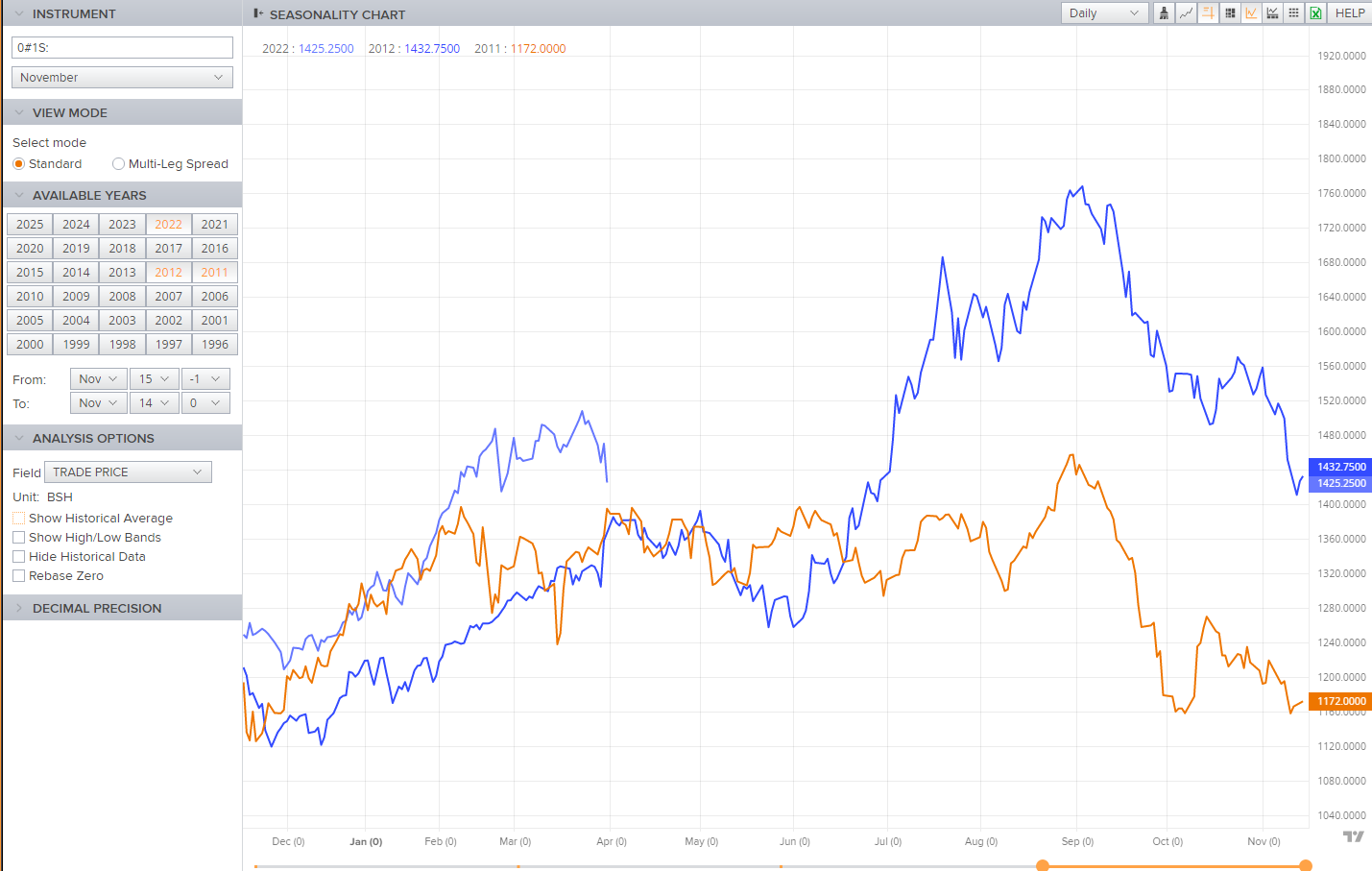1372x871 pixels.
Task: Select year 2013
Action: pyautogui.click(x=122, y=272)
